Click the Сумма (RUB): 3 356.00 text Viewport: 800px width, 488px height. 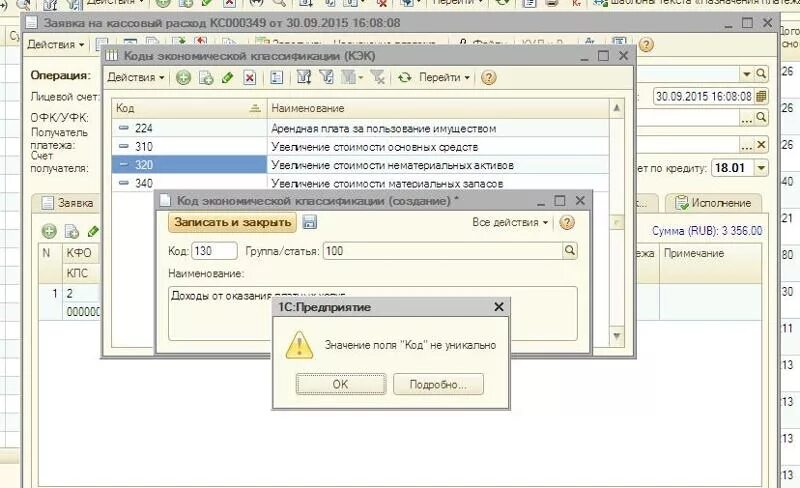(707, 231)
